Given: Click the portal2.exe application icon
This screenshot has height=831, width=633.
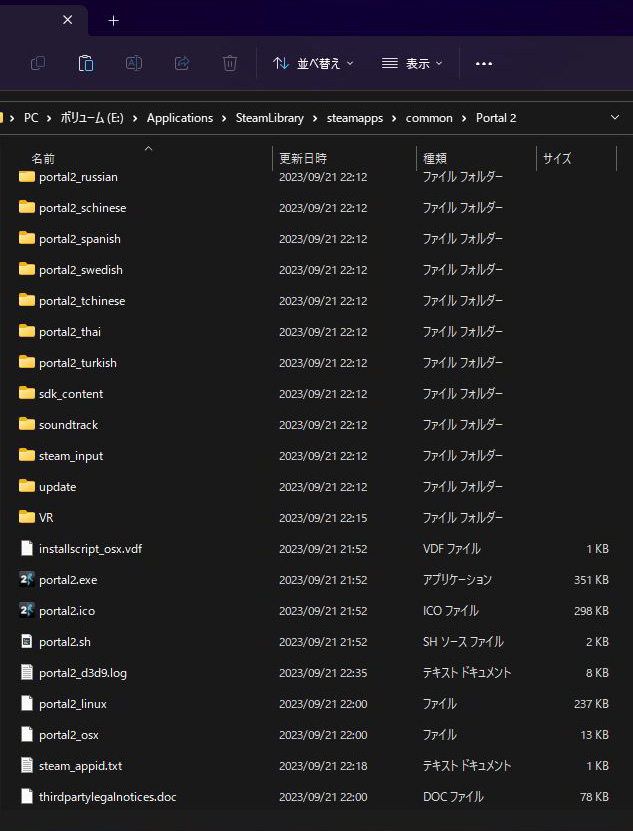Looking at the screenshot, I should coord(27,579).
